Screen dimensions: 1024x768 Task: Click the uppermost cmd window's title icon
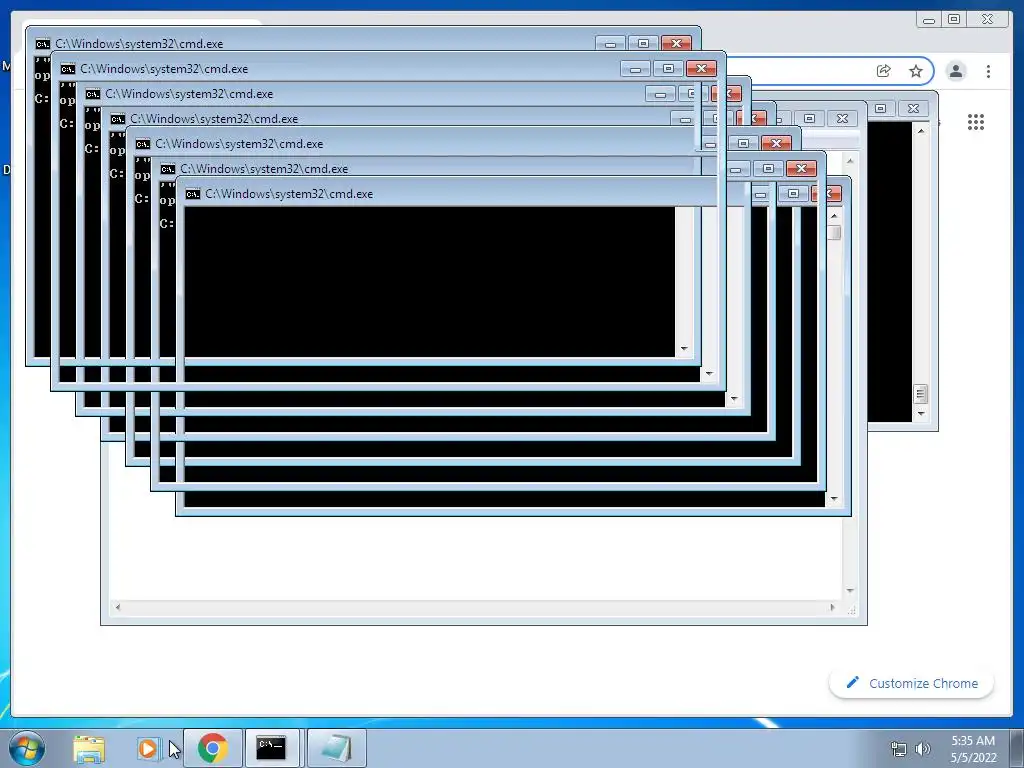click(x=42, y=44)
